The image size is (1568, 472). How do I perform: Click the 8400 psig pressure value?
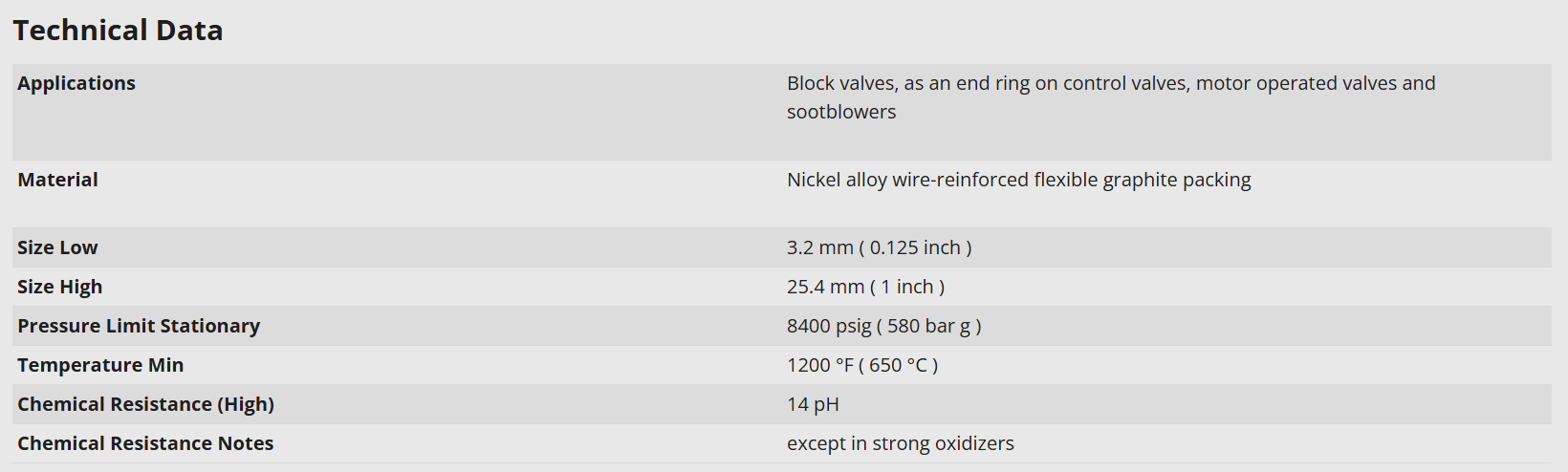tap(829, 326)
